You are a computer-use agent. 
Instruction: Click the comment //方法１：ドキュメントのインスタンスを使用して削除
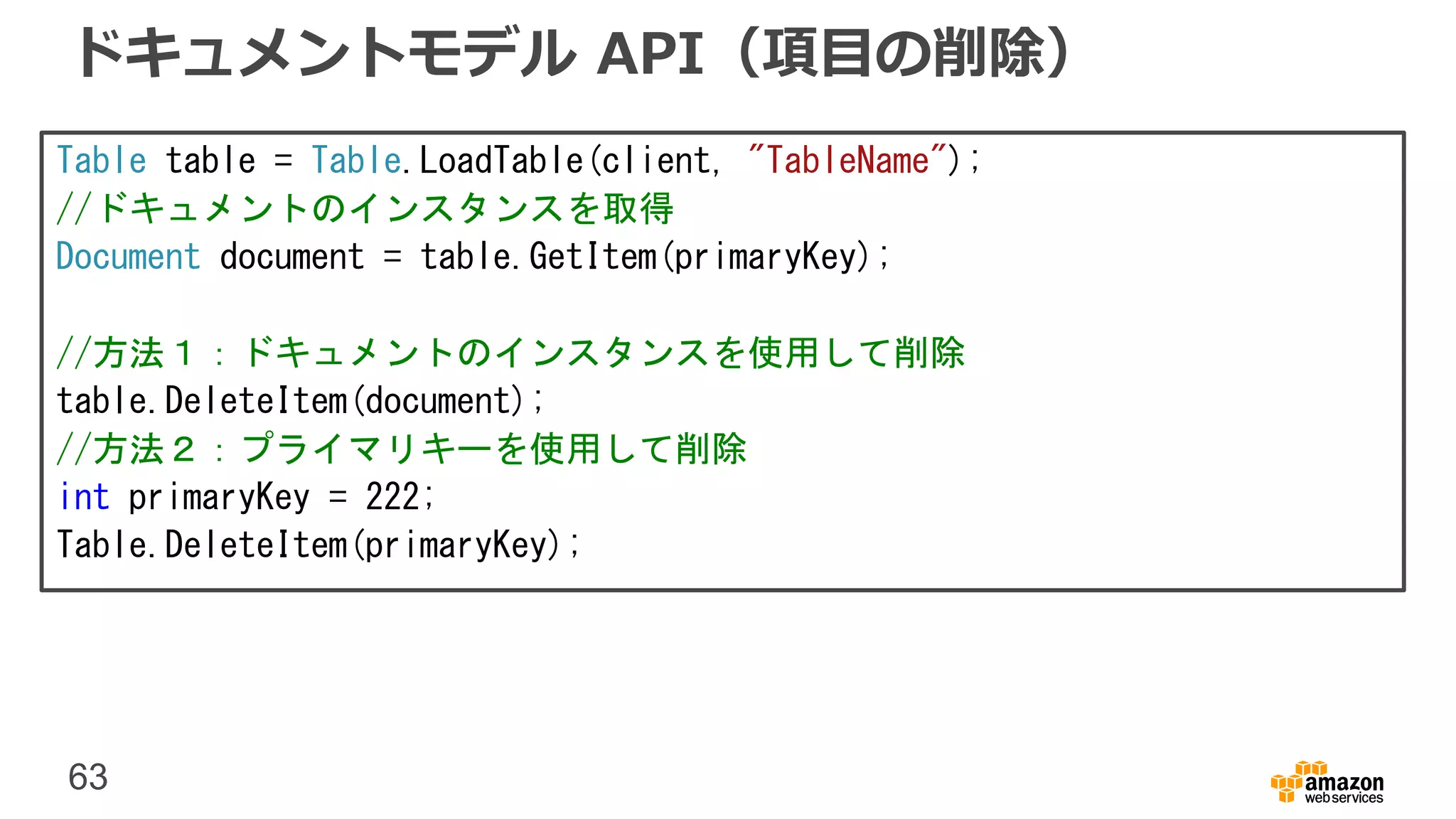click(x=510, y=353)
